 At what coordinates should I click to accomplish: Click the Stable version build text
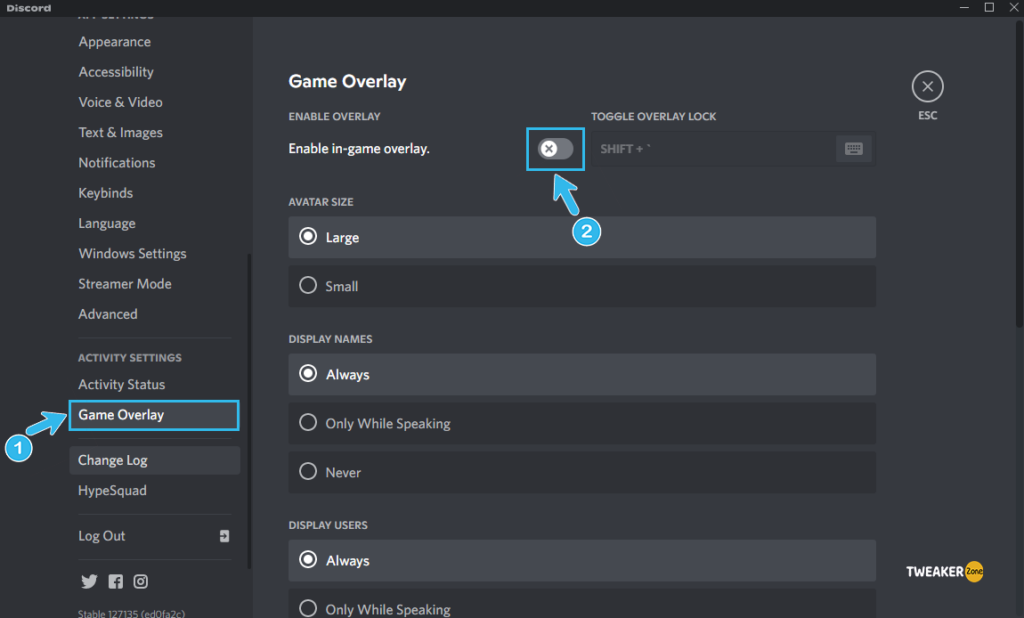pyautogui.click(x=131, y=613)
